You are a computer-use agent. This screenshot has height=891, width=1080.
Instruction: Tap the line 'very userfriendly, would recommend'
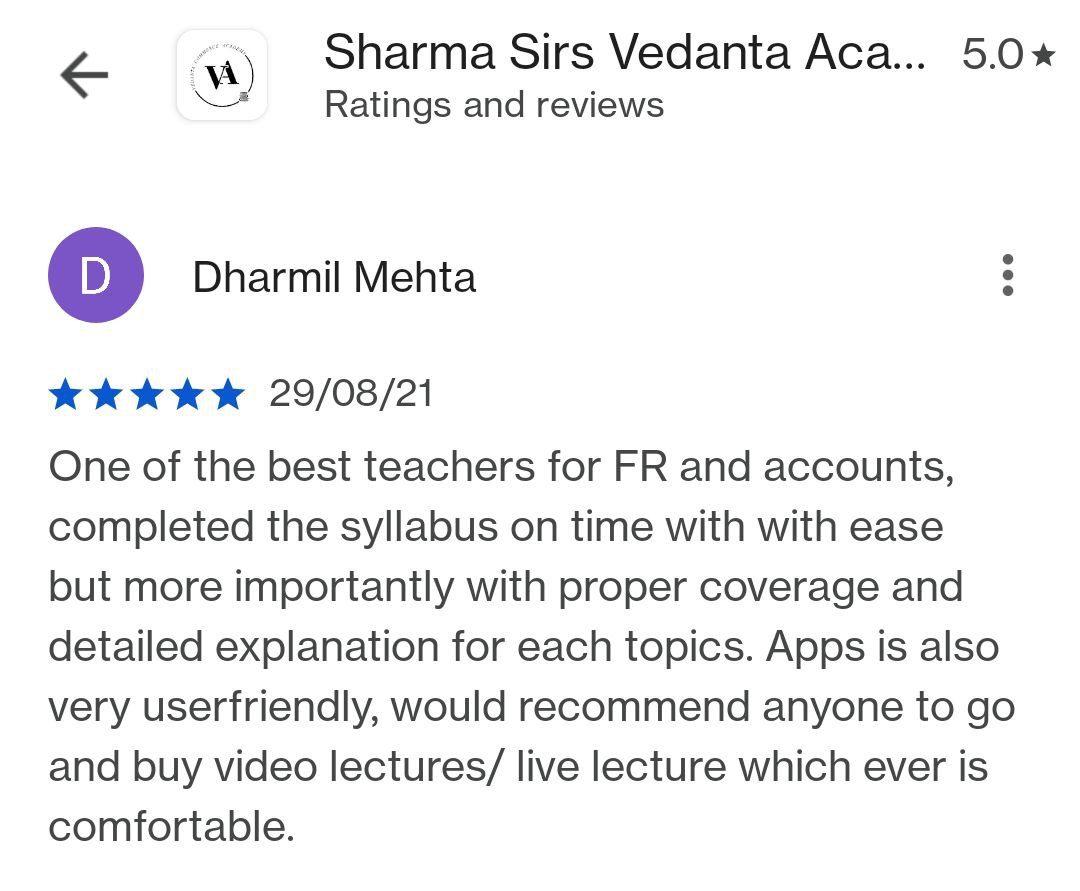coord(532,708)
